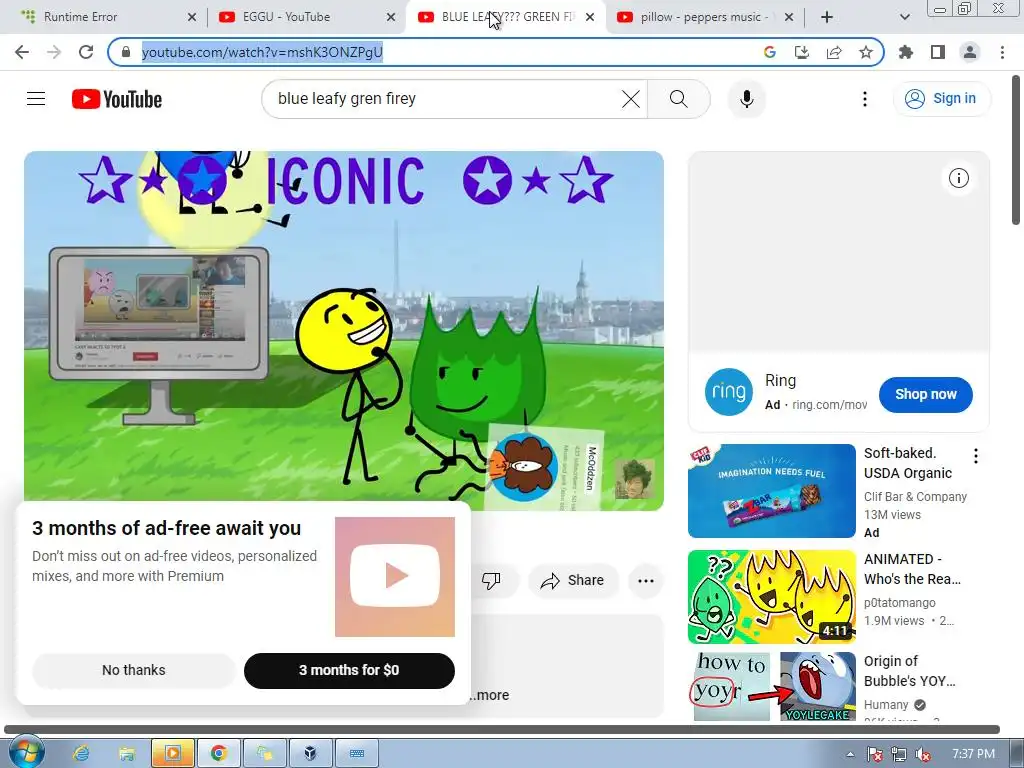
Task: Open the Soft-baked. USDA Organic ad title
Action: (908, 463)
